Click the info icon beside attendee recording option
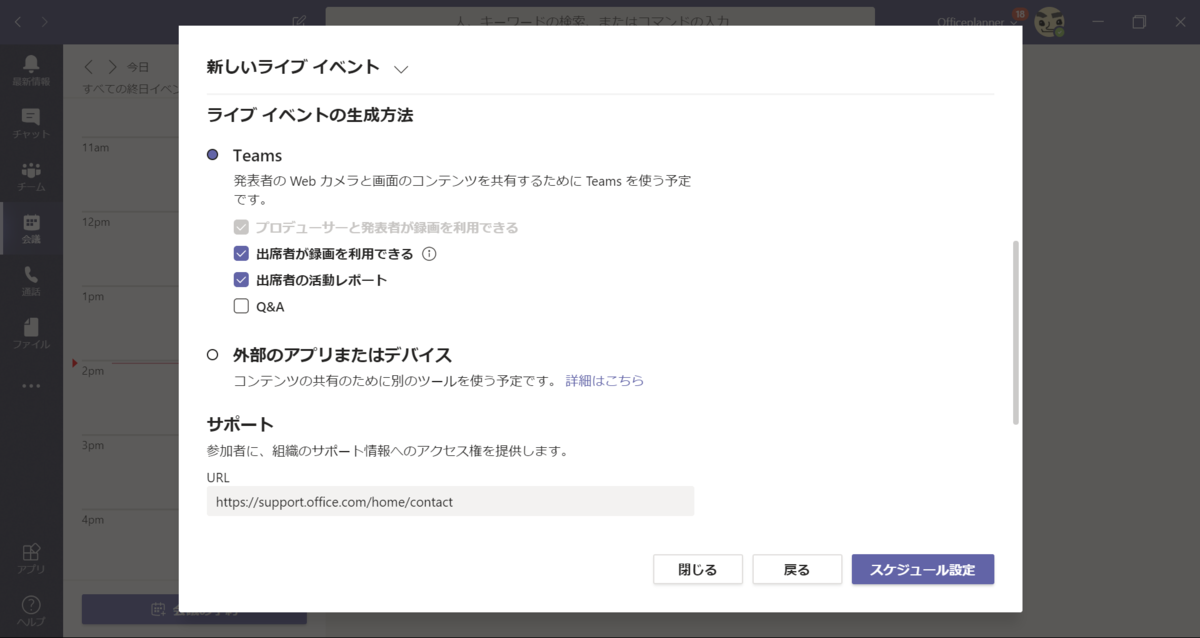This screenshot has width=1200, height=638. click(429, 254)
